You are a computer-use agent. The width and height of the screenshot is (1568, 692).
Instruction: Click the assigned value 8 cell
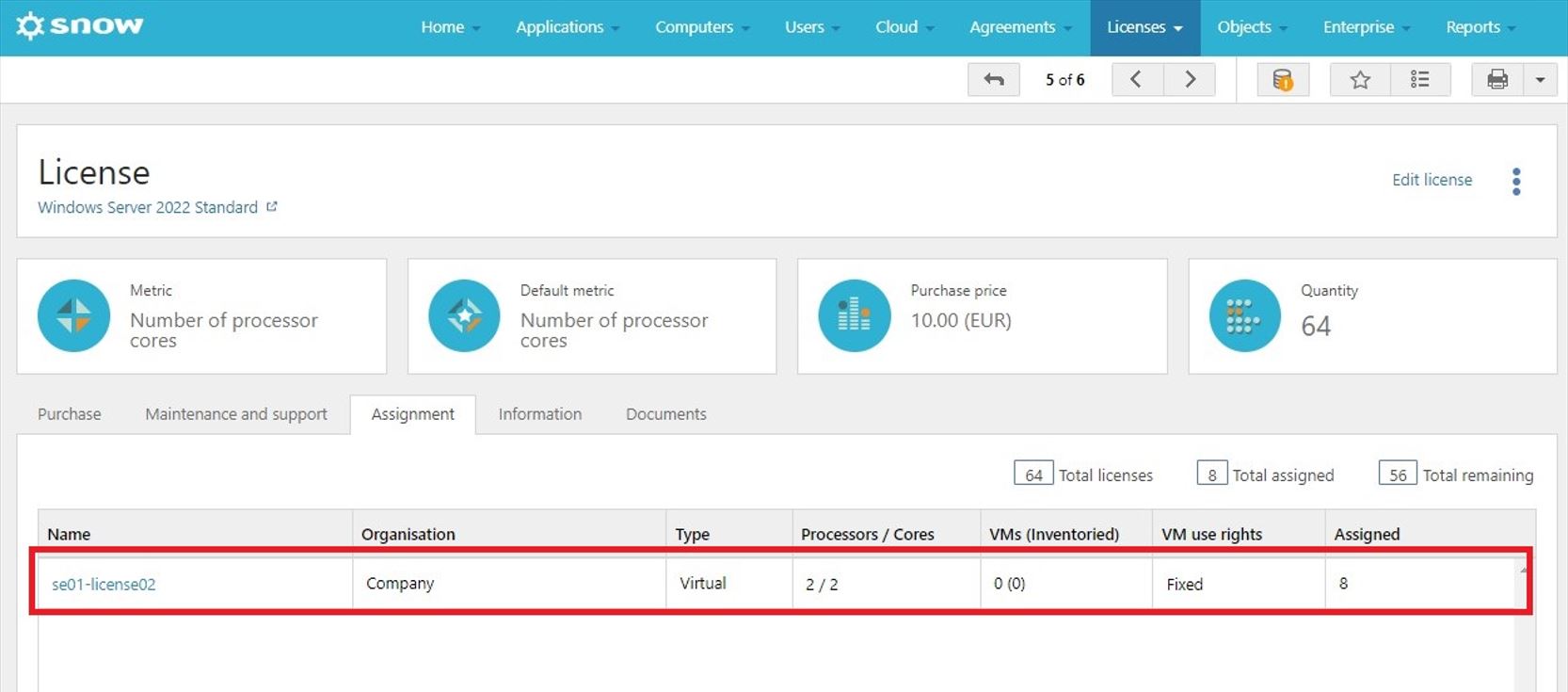1422,584
